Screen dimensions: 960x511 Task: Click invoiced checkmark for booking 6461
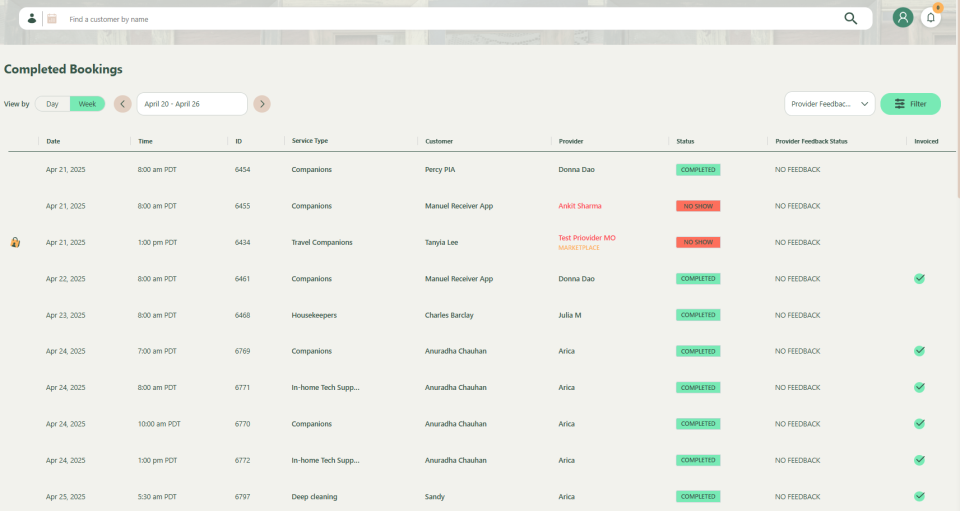[919, 279]
